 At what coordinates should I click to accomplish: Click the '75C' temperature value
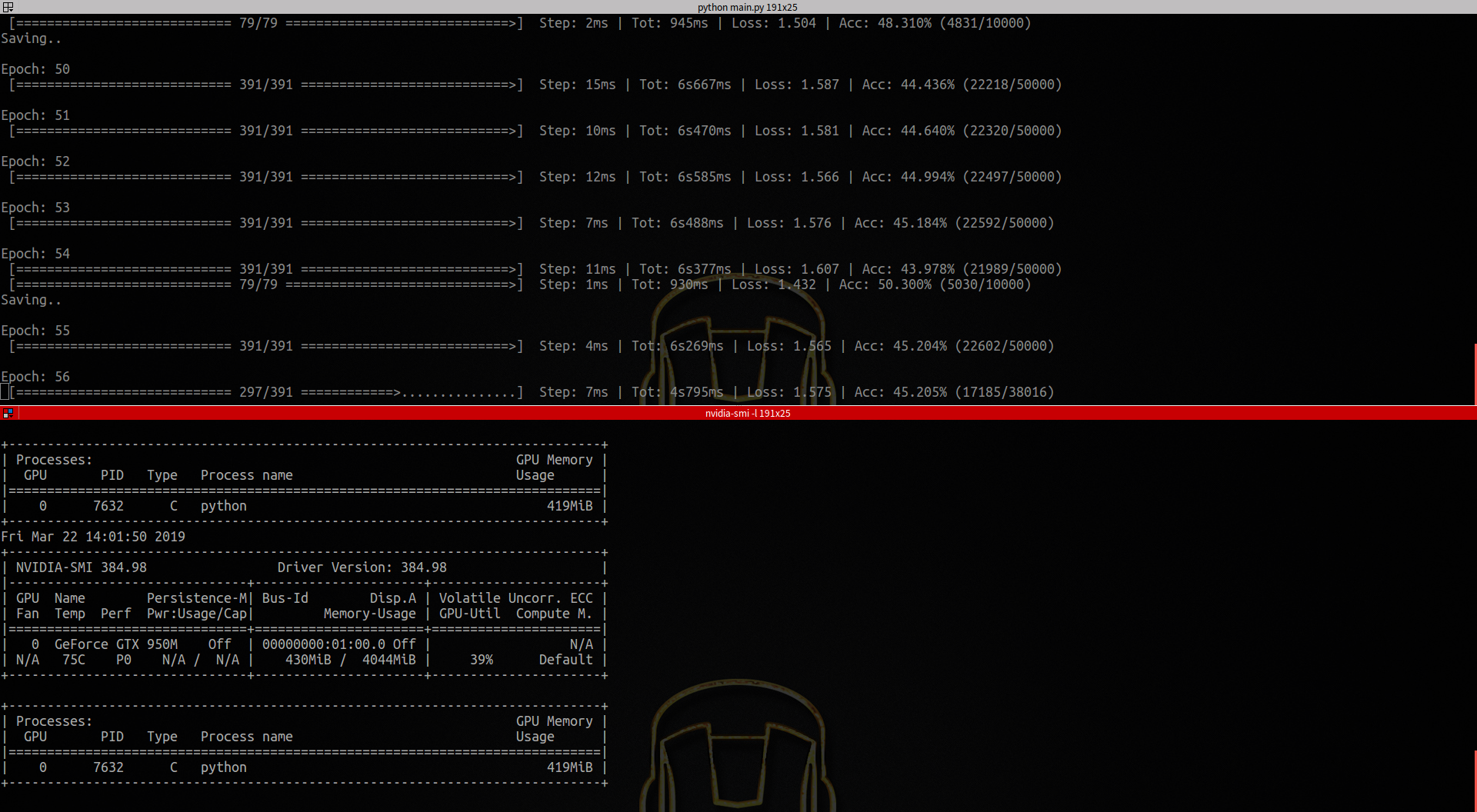[x=74, y=660]
